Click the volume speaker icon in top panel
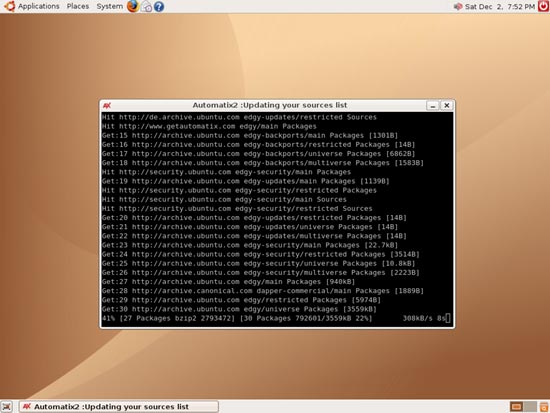The width and height of the screenshot is (550, 413). point(458,6)
